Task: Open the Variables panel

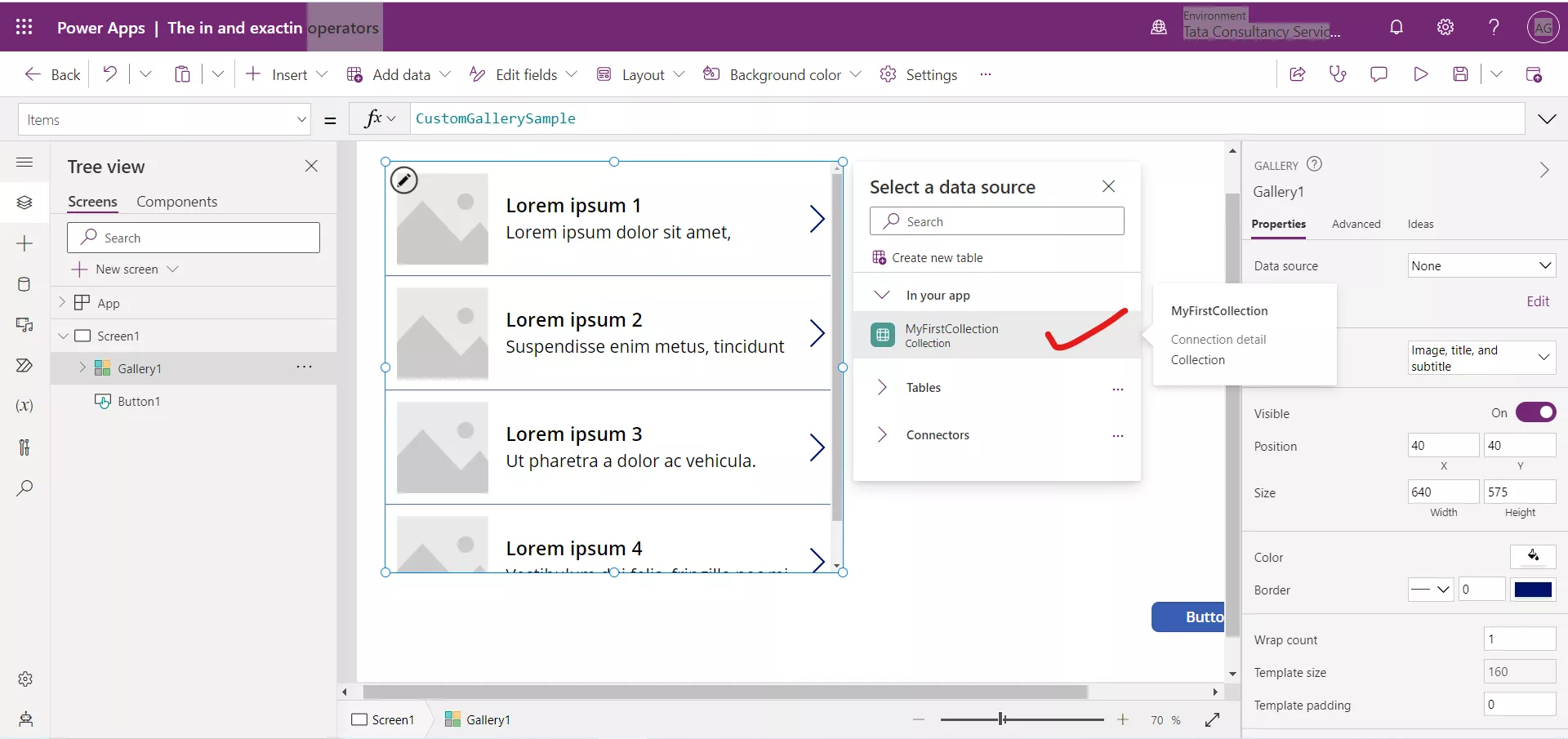Action: tap(24, 406)
